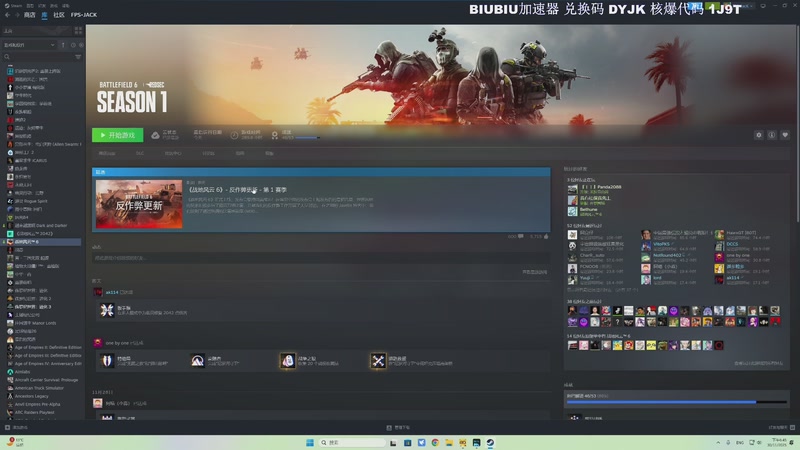Open Chrome from the taskbar
The width and height of the screenshot is (800, 450).
point(435,443)
